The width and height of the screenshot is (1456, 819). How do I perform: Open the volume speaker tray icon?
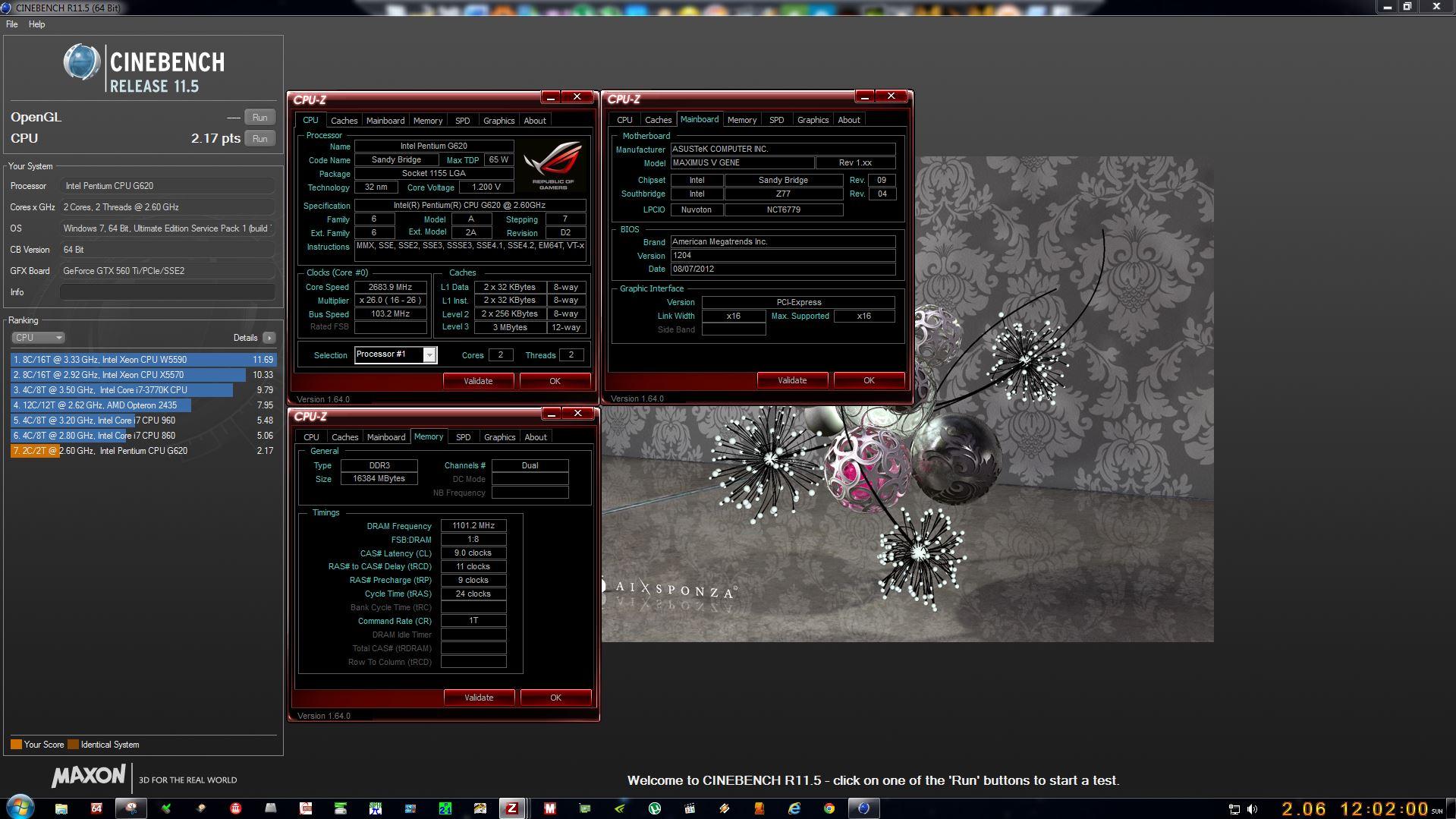1252,809
